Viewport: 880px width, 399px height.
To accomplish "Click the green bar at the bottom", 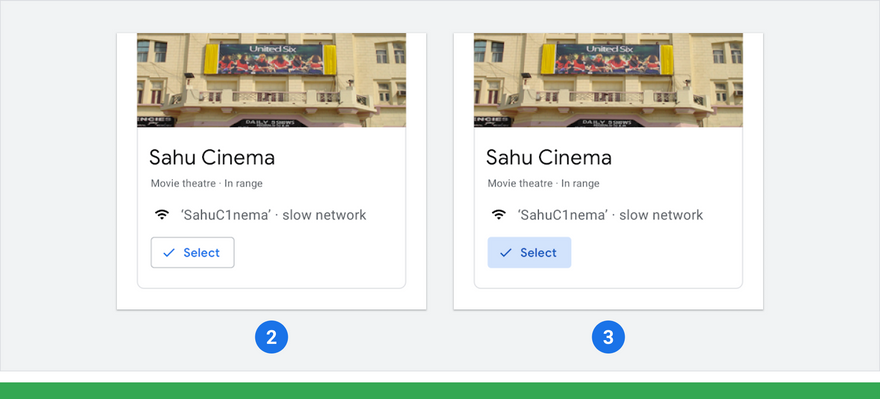I will click(440, 391).
